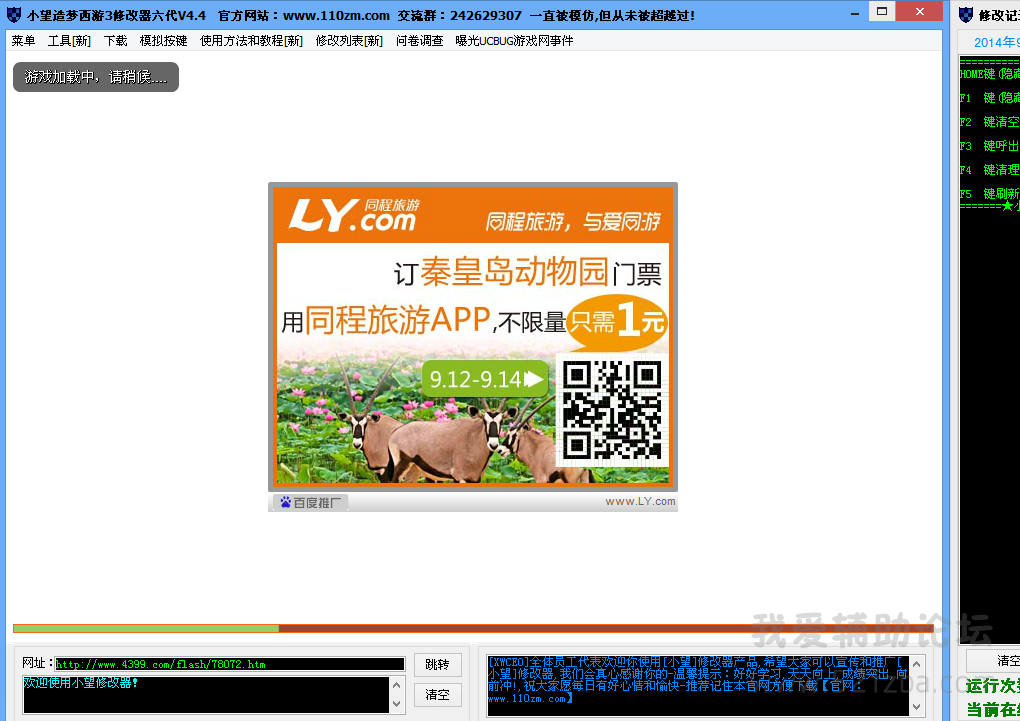Open the 下载 menu

(115, 41)
